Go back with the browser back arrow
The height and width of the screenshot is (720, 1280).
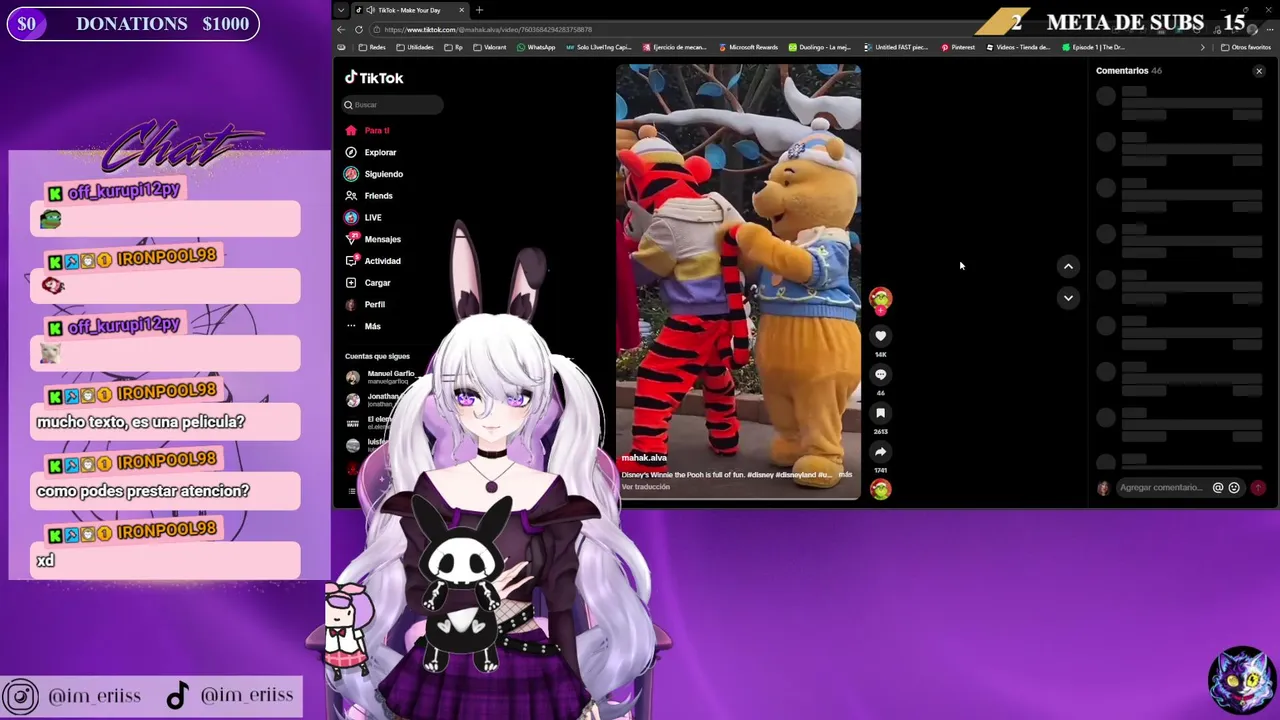click(341, 30)
